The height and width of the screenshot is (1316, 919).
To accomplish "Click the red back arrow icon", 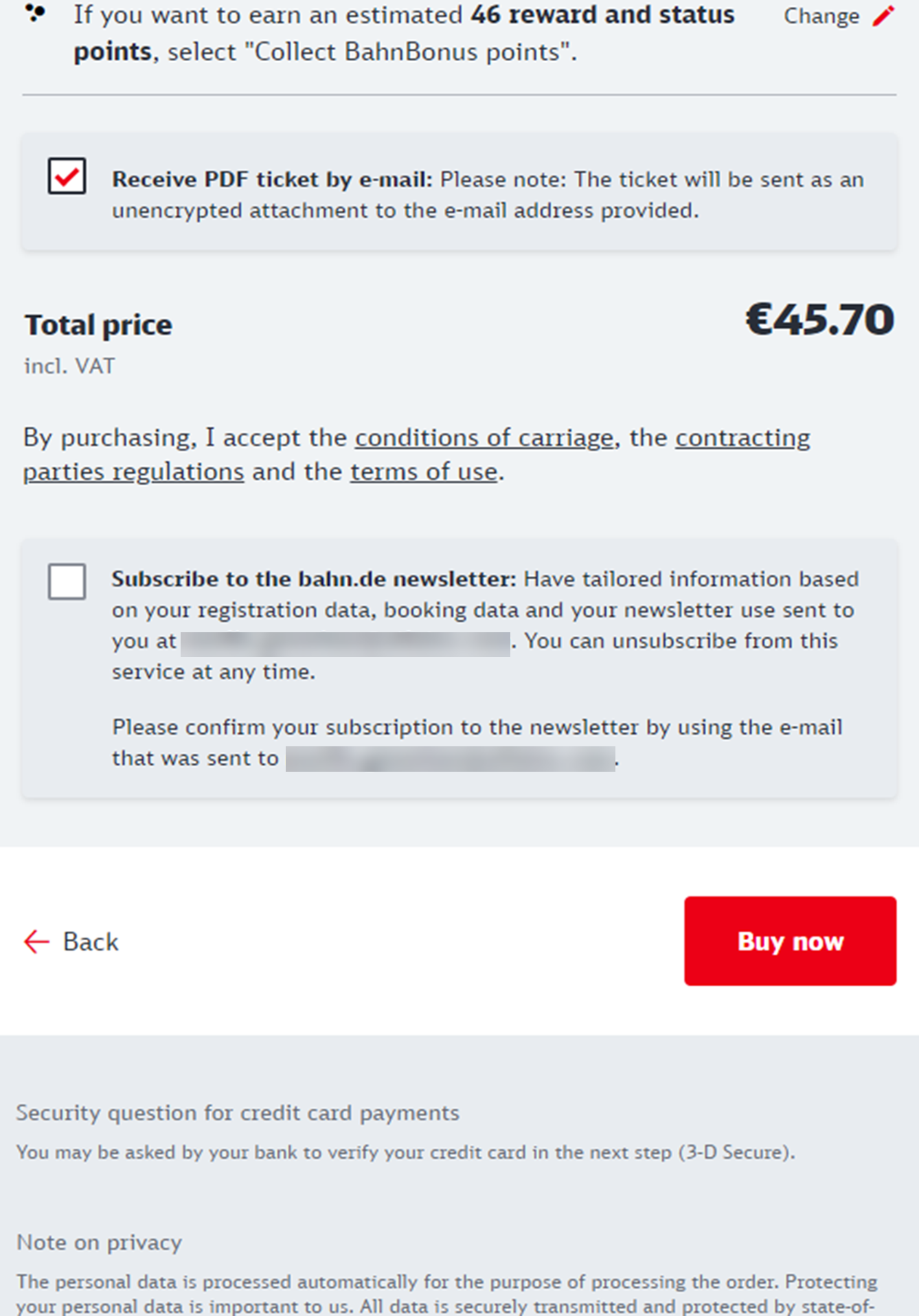I will 36,941.
